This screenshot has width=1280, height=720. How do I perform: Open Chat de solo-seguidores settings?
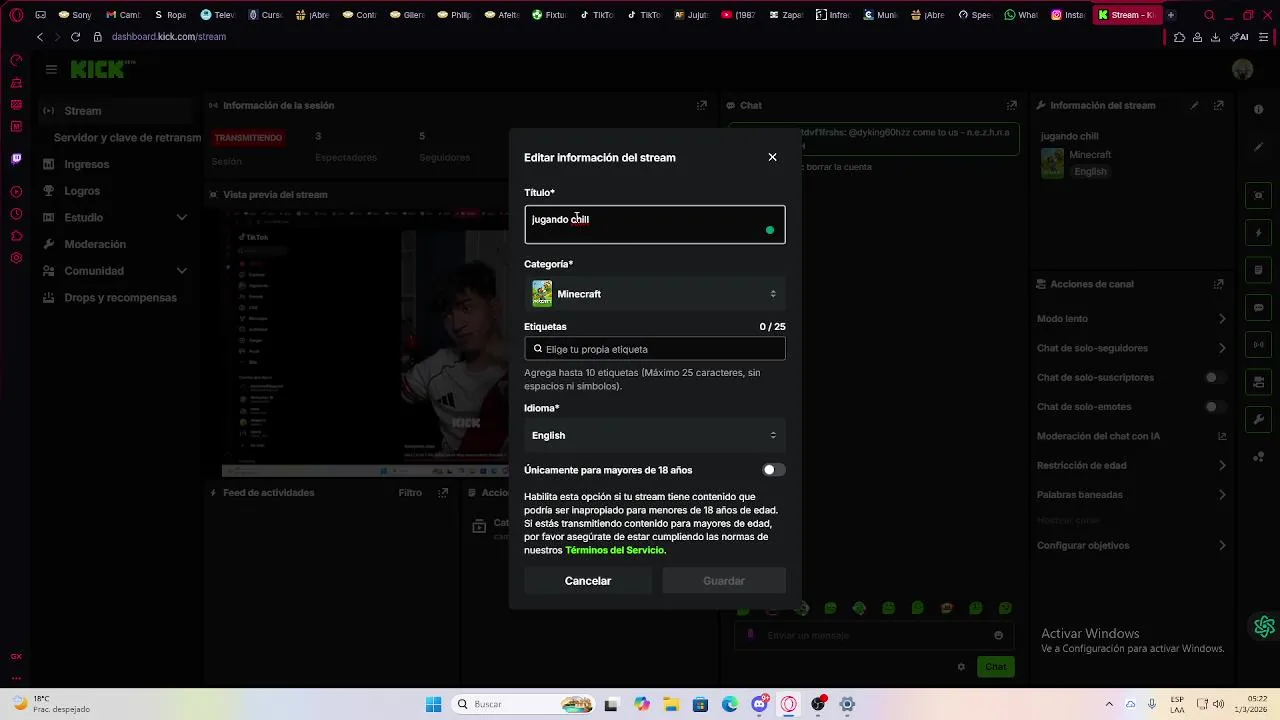[x=1131, y=348]
